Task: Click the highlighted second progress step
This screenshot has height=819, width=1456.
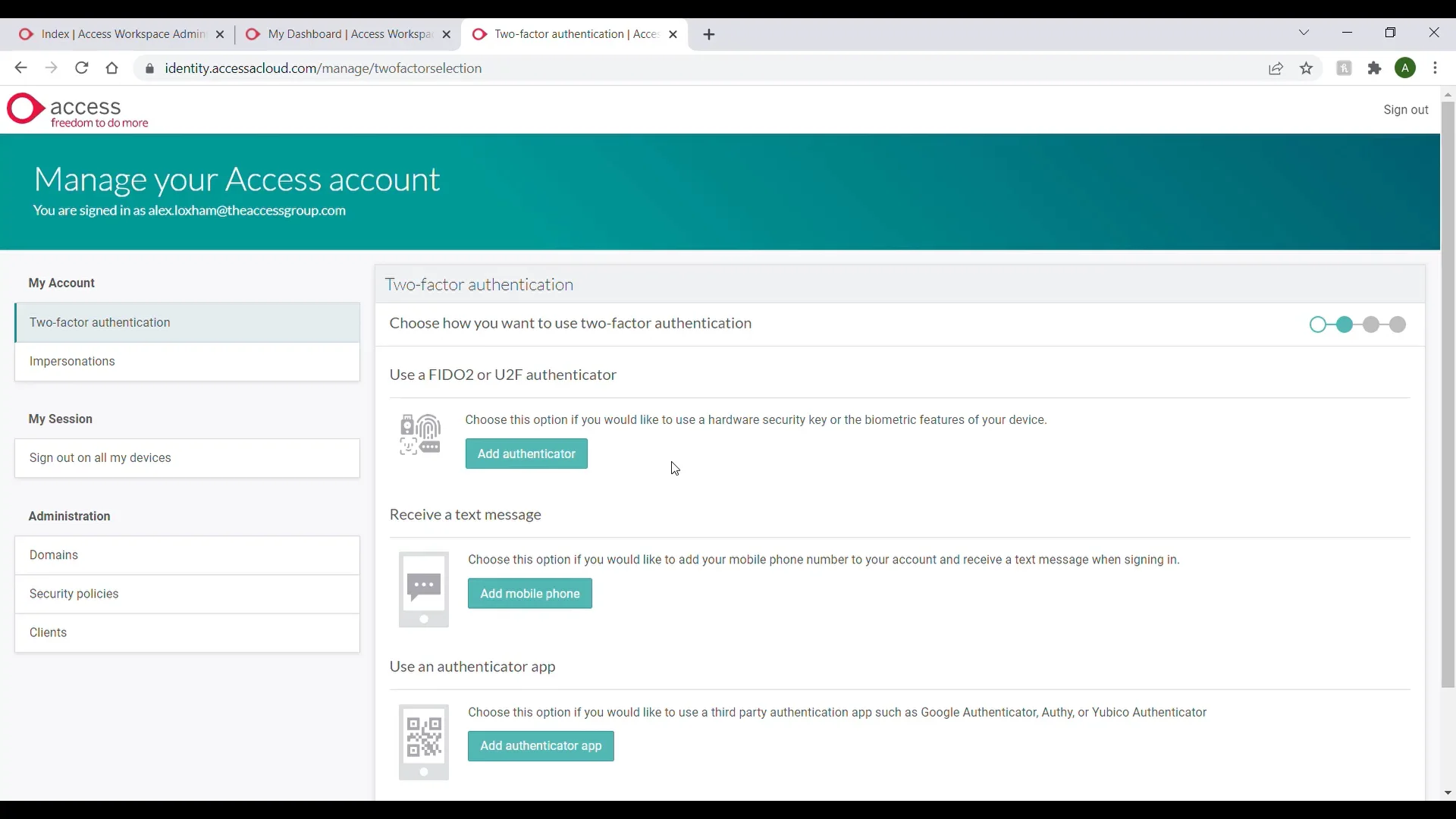Action: pyautogui.click(x=1345, y=325)
